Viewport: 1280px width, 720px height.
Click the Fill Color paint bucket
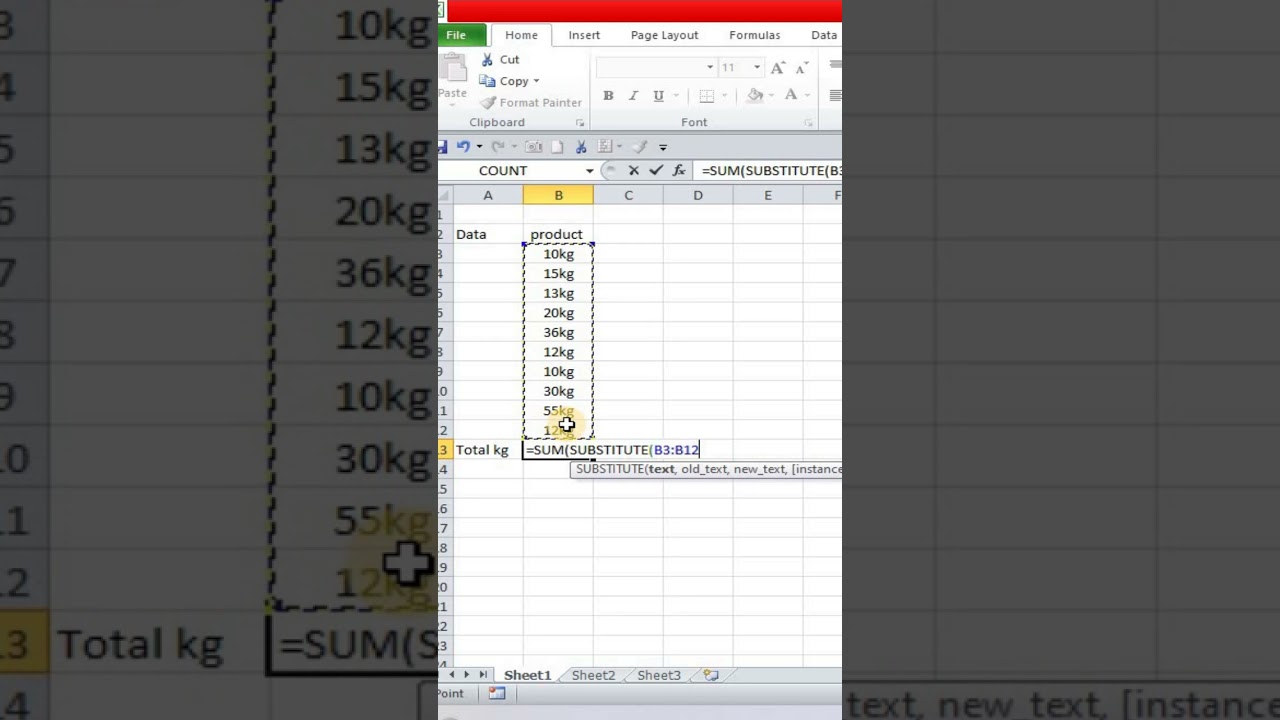pyautogui.click(x=755, y=95)
